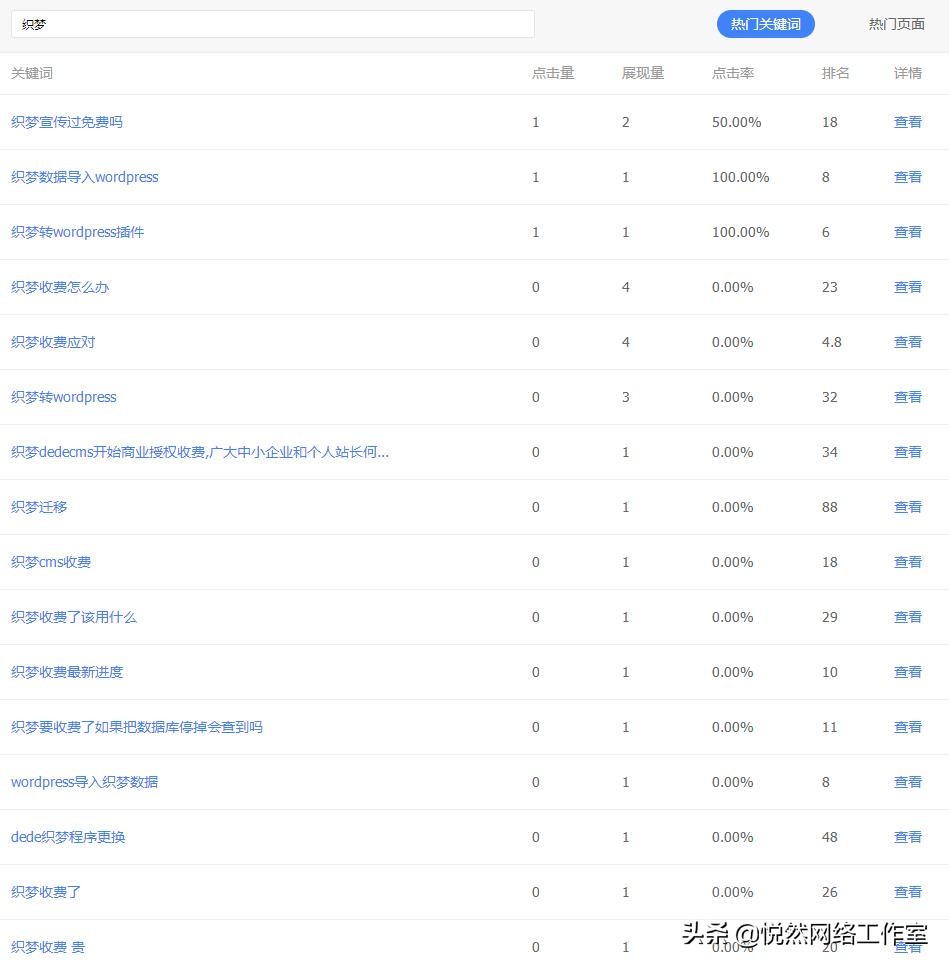Open keyword 织梦数据导入wordpress

tap(84, 177)
